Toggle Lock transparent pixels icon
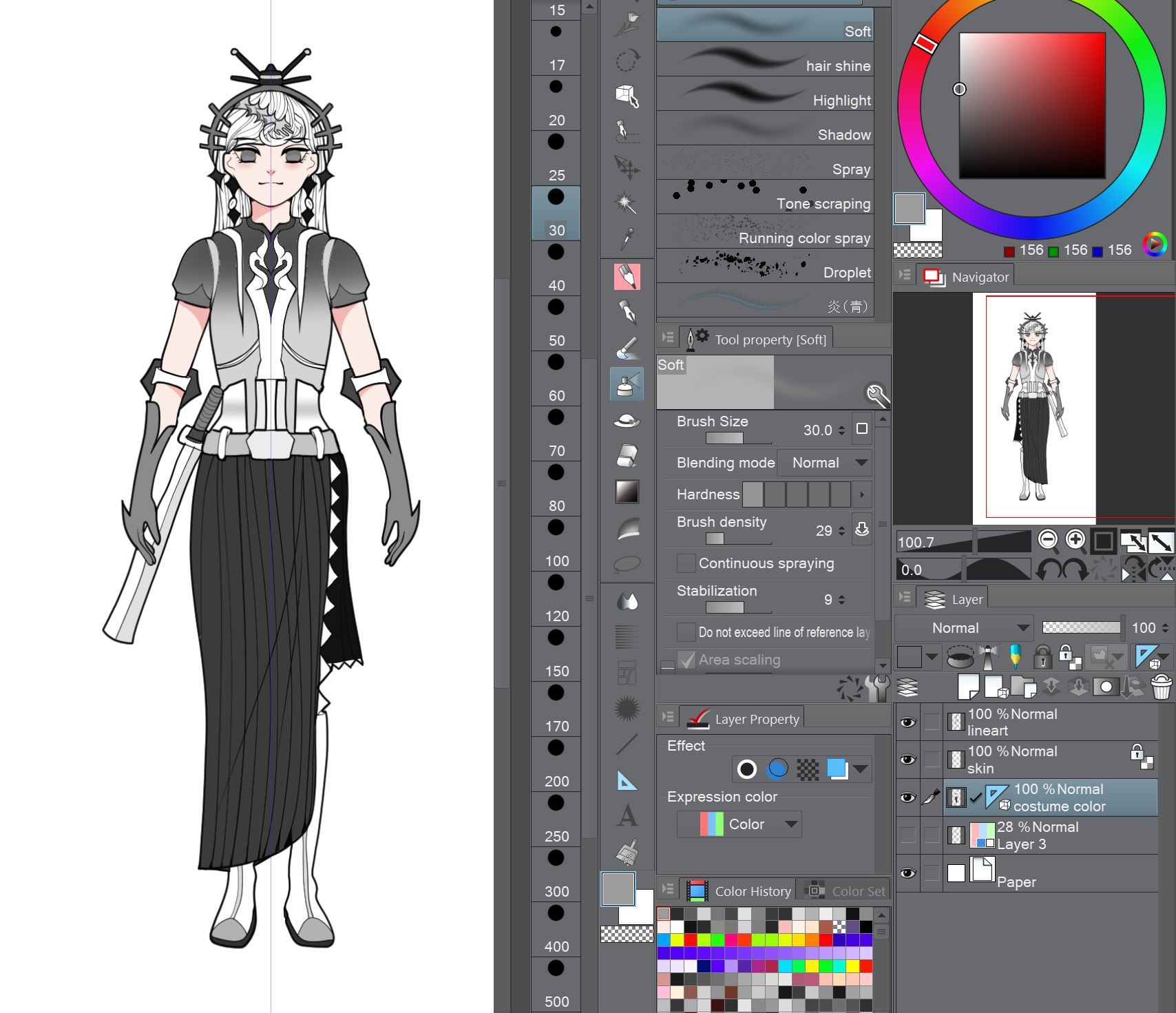Screen dimensions: 1176x1013 pos(1069,657)
